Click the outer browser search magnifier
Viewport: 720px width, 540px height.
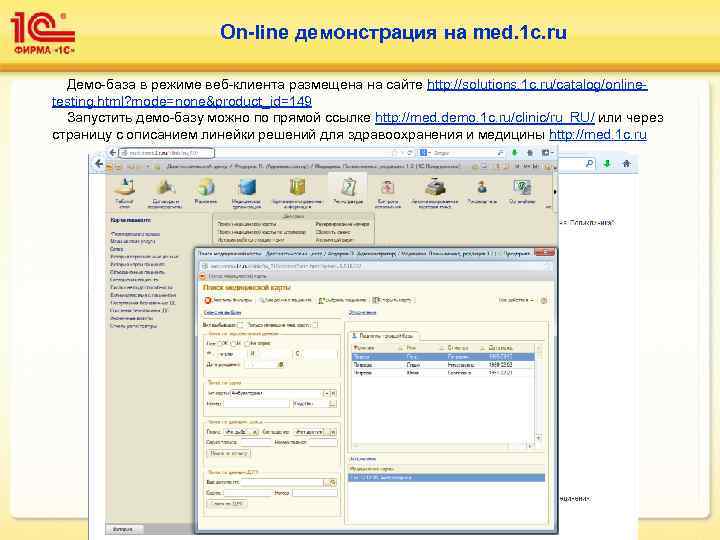[589, 163]
